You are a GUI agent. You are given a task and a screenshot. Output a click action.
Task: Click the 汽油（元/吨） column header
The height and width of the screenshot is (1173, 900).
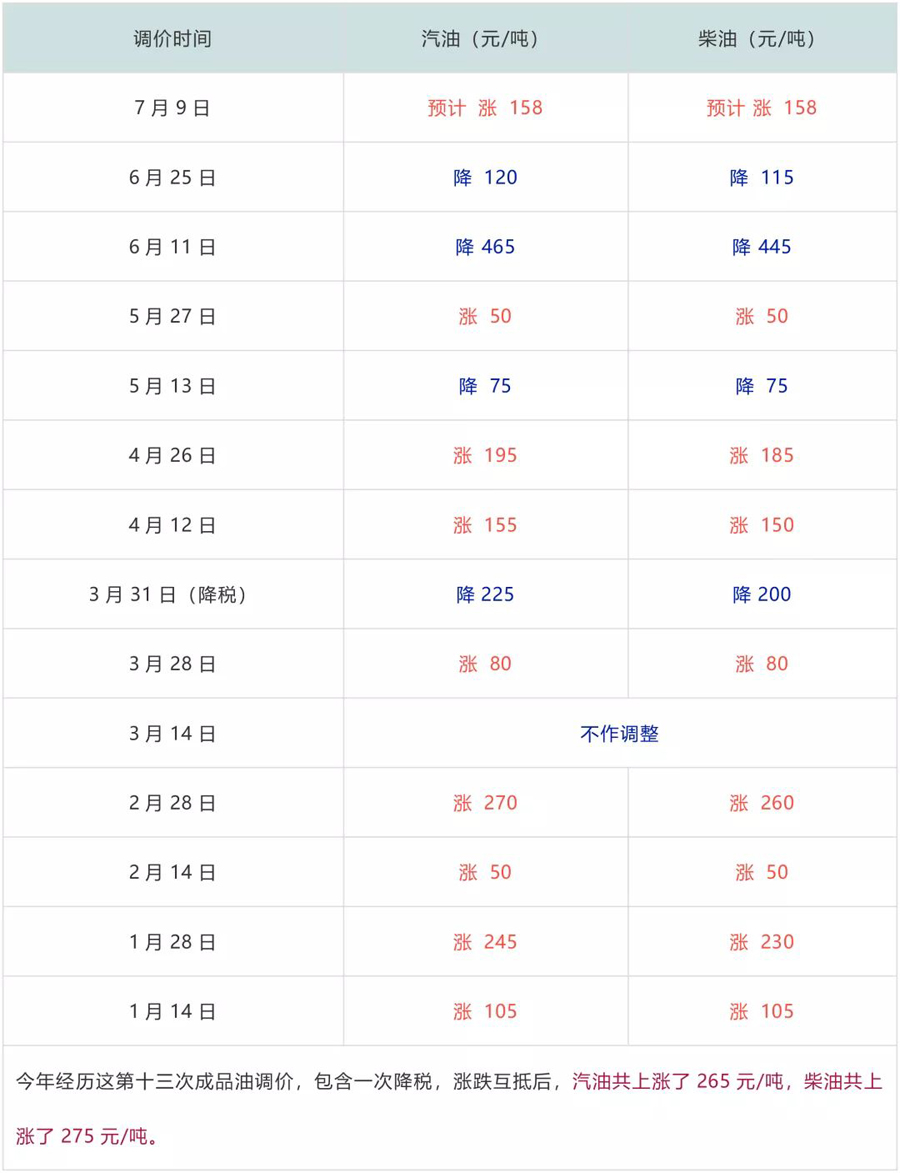coord(486,39)
